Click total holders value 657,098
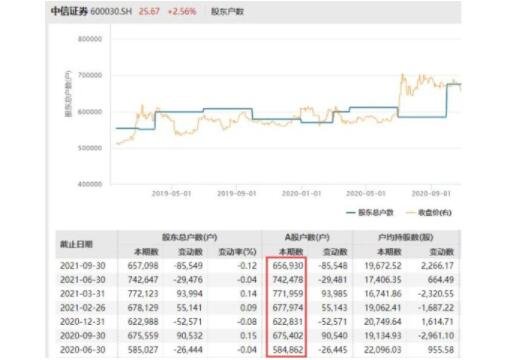Viewport: 507px width, 360px height. point(143,266)
